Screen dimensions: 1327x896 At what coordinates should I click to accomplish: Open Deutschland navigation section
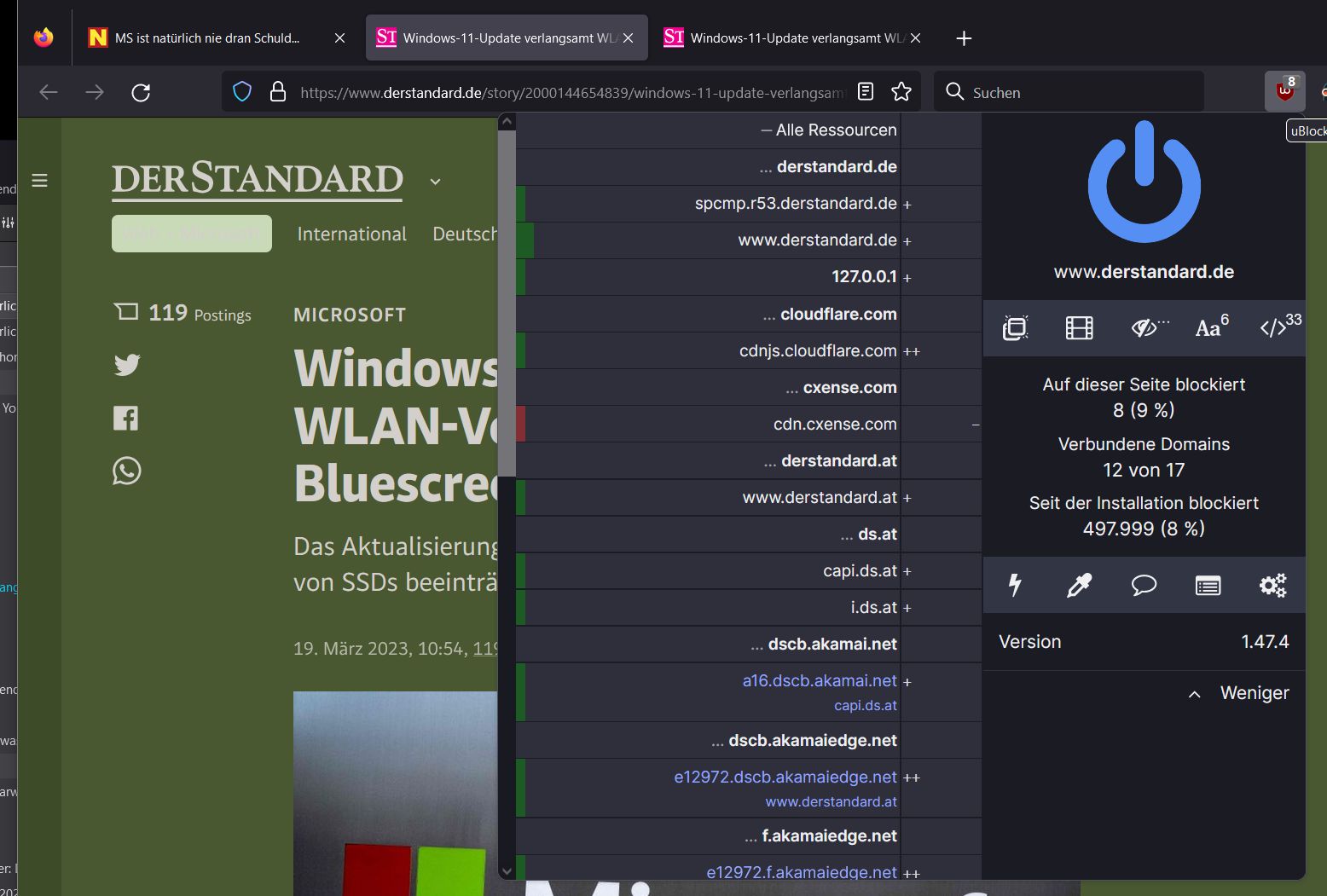[465, 234]
